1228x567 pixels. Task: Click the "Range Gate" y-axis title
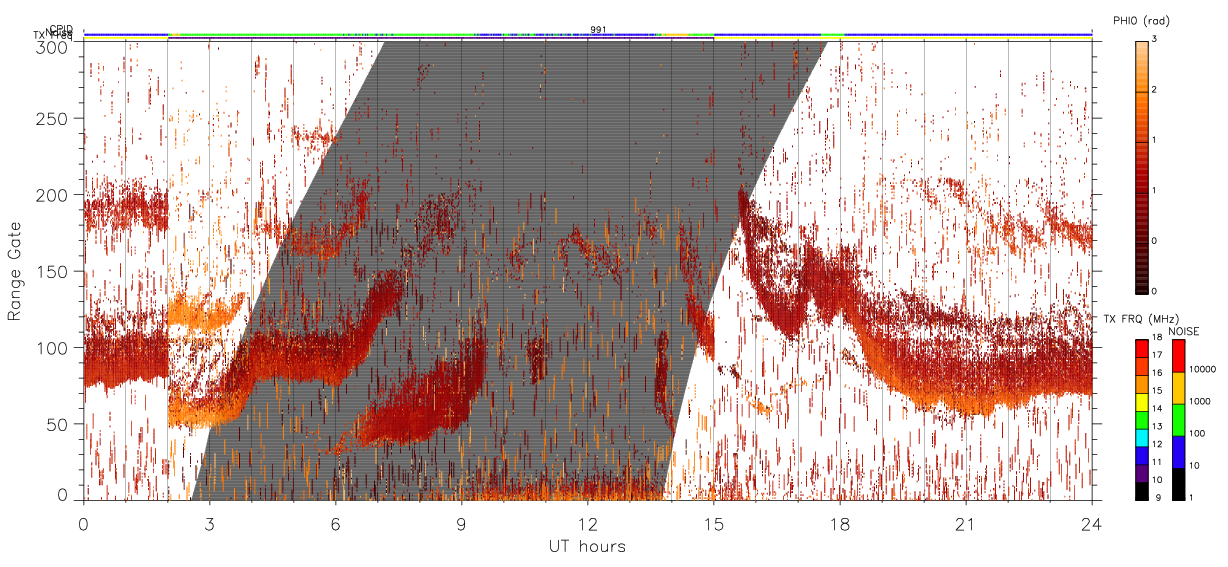tap(16, 271)
